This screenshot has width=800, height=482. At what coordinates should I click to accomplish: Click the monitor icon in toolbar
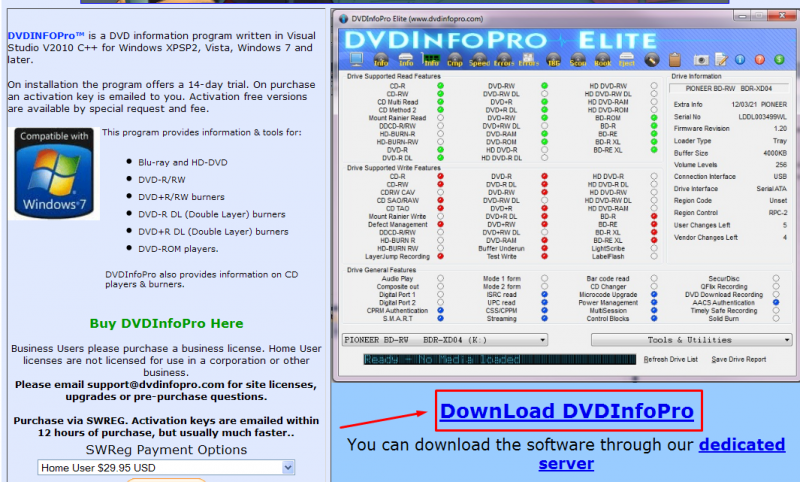[x=357, y=58]
